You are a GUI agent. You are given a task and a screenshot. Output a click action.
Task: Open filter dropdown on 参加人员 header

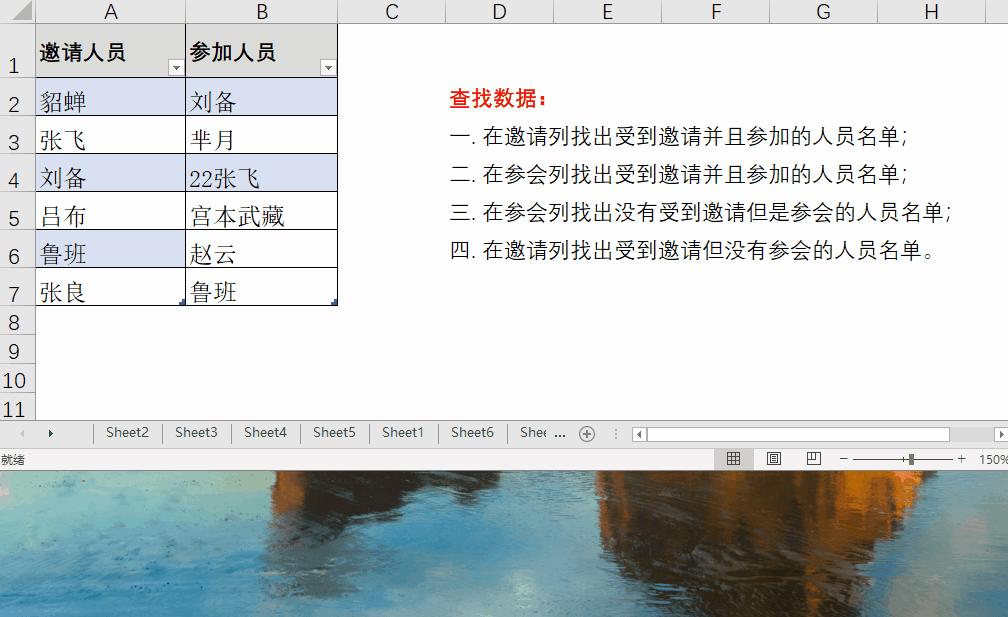328,66
